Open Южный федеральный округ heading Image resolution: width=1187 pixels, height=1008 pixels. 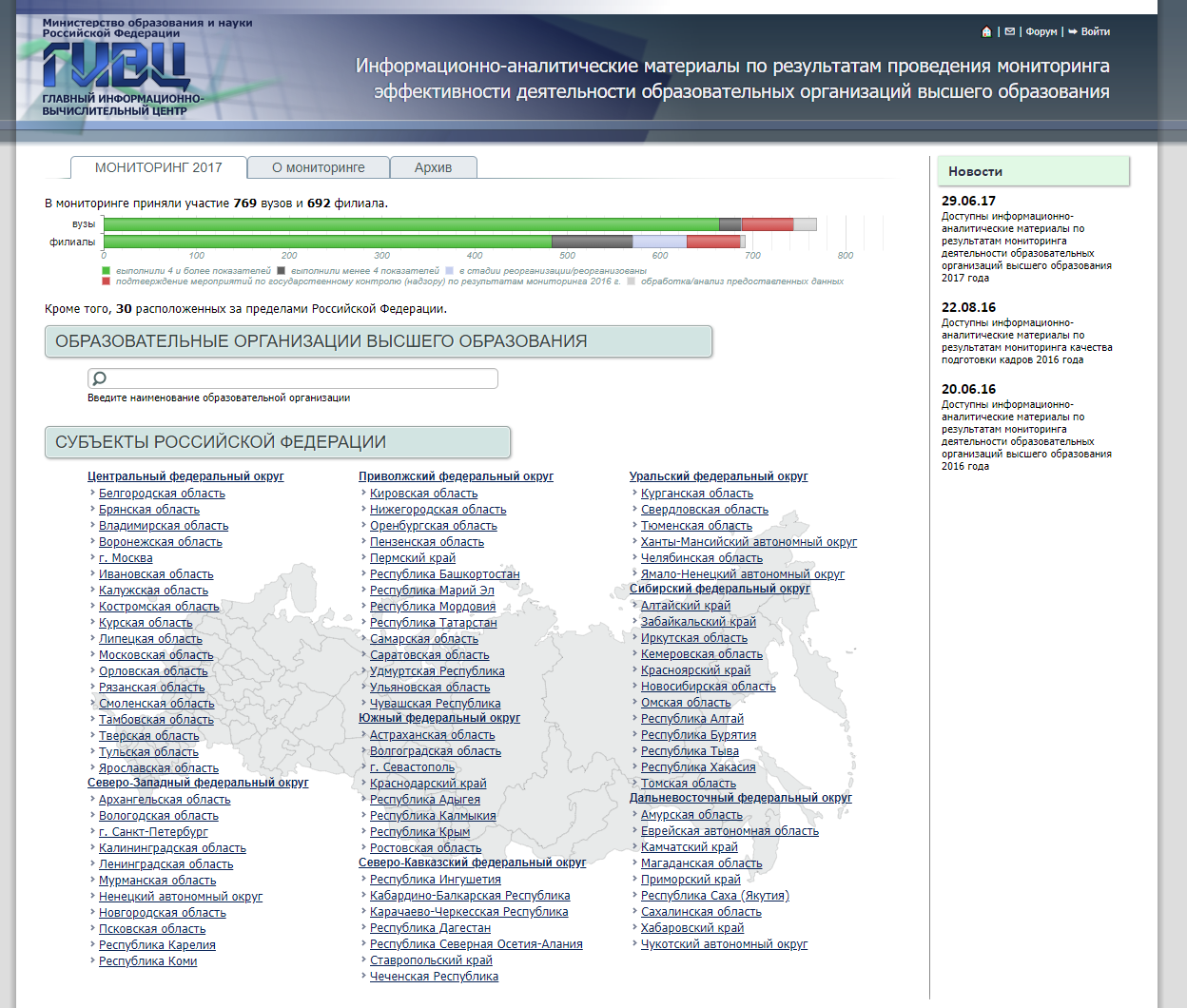(x=439, y=718)
